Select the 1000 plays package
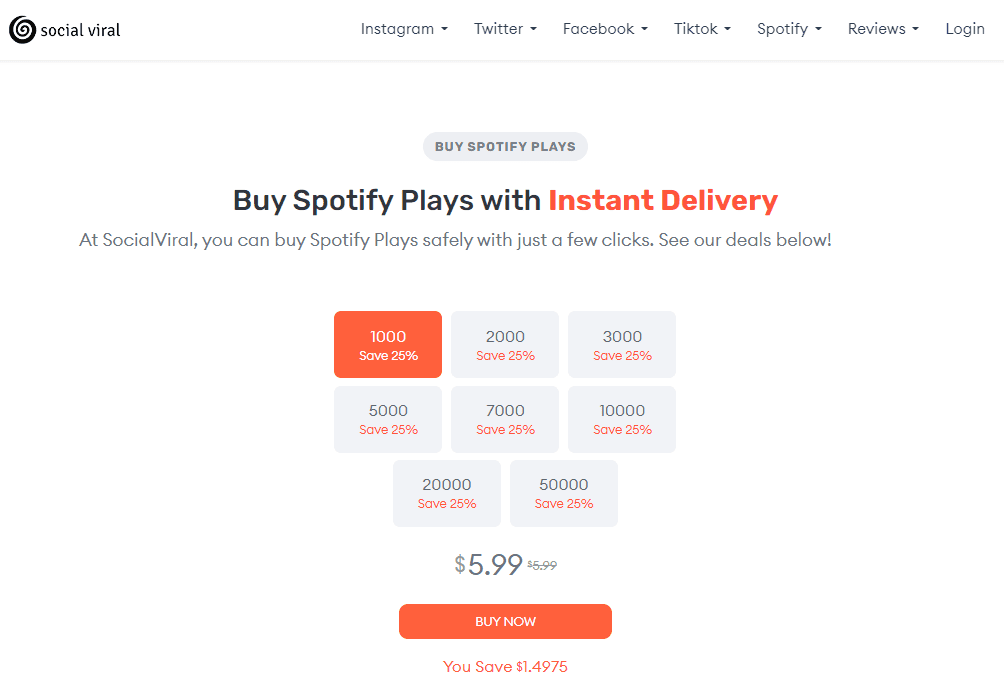1004x696 pixels. (388, 345)
